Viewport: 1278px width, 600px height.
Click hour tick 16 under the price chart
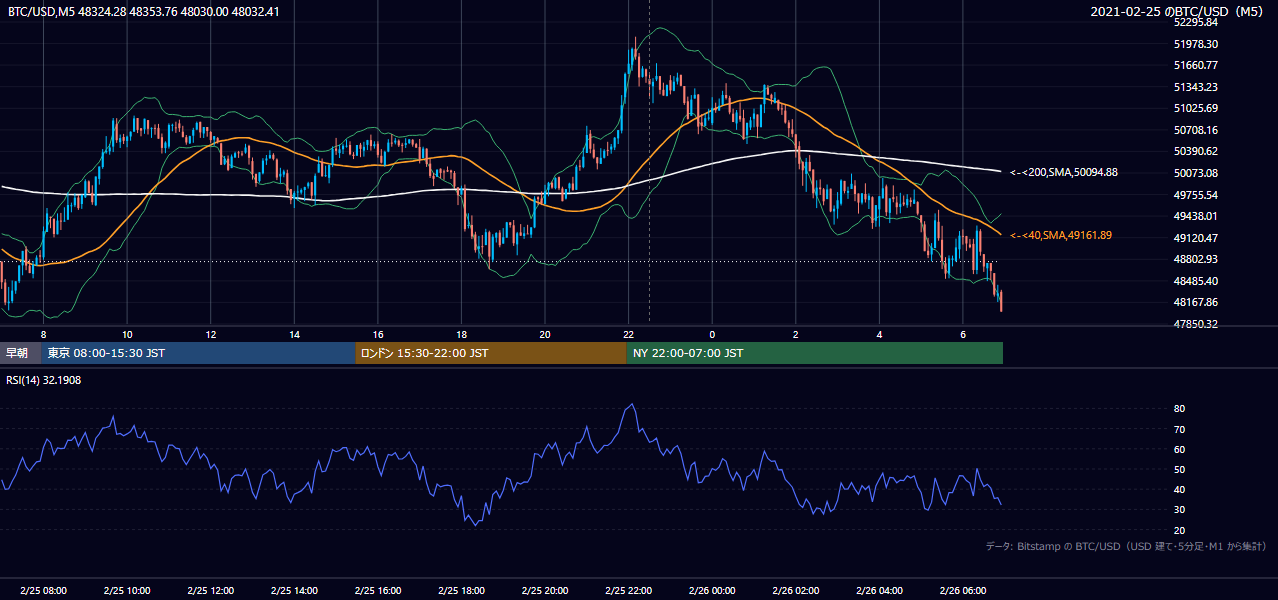pos(377,333)
